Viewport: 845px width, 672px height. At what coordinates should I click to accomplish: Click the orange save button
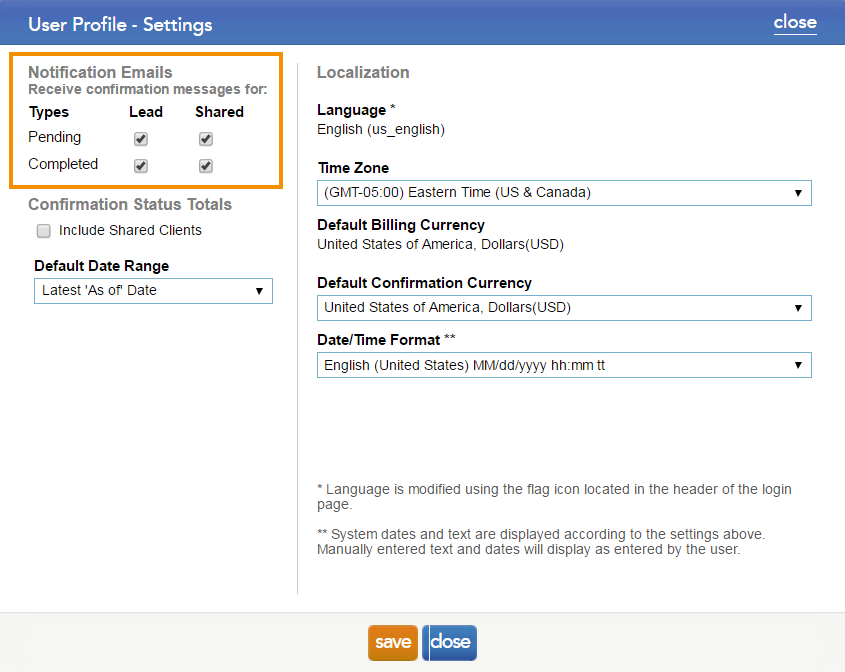(x=393, y=642)
